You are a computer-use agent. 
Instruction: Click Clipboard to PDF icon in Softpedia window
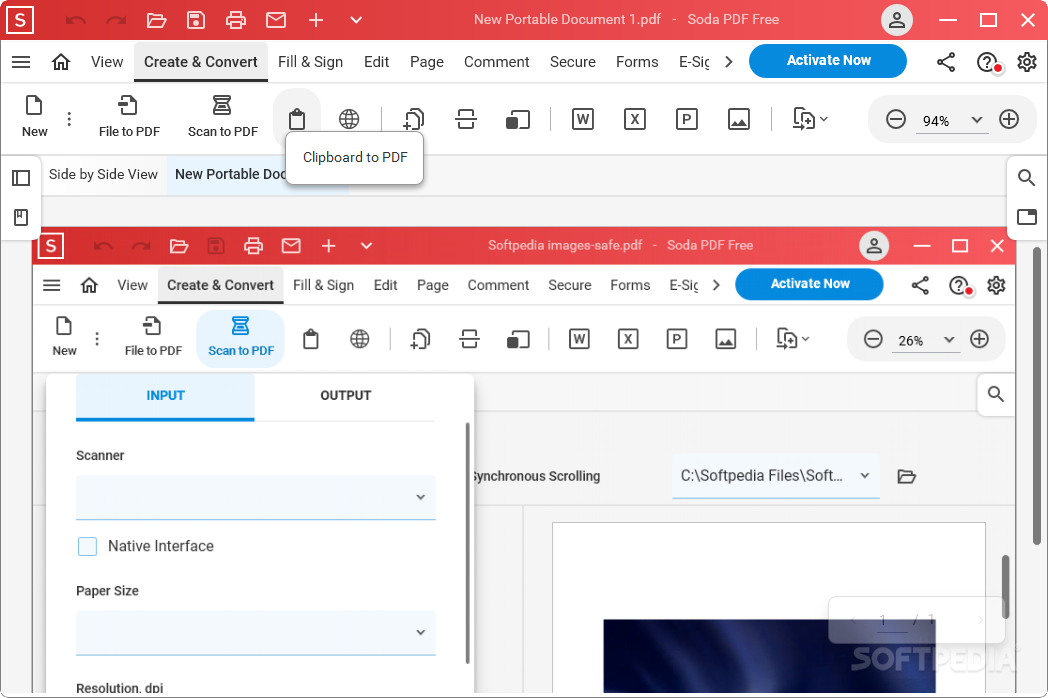click(x=311, y=339)
